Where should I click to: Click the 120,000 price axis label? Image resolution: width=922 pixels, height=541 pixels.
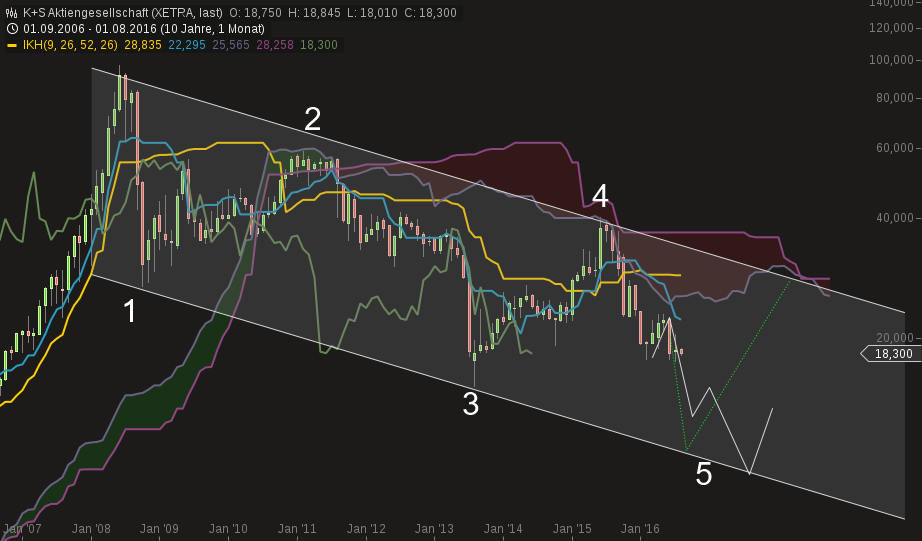(x=891, y=28)
